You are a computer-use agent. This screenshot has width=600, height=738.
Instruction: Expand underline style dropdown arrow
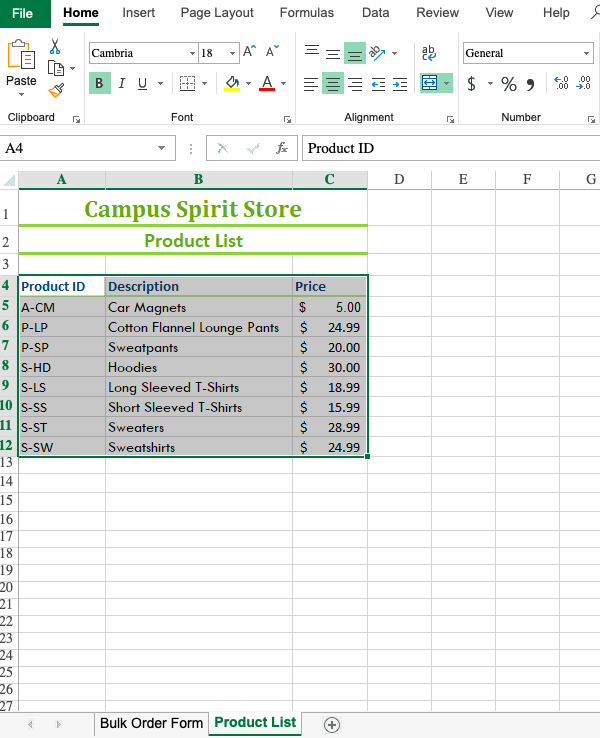click(160, 83)
